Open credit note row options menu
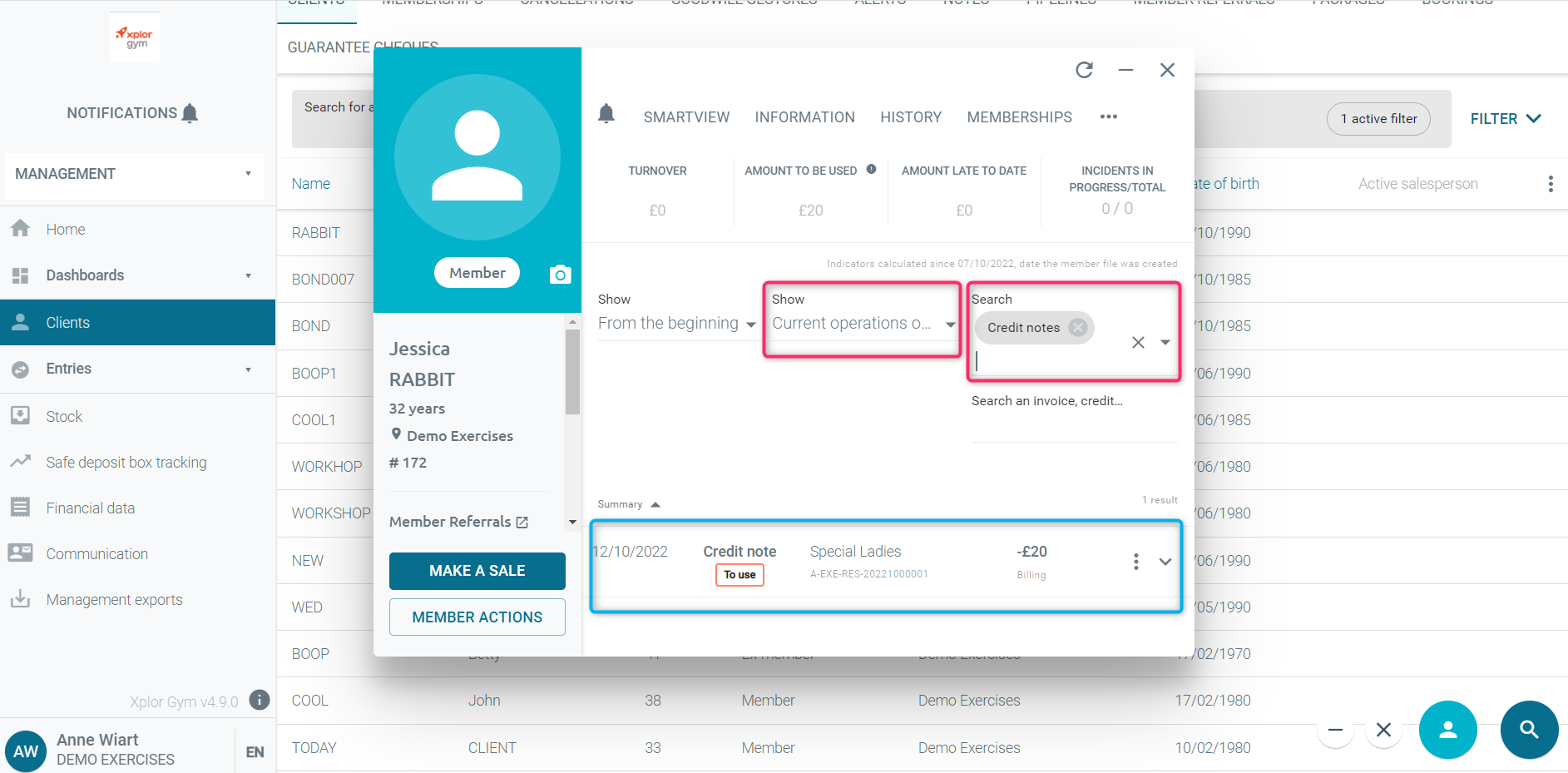Viewport: 1568px width, 773px height. pos(1135,562)
